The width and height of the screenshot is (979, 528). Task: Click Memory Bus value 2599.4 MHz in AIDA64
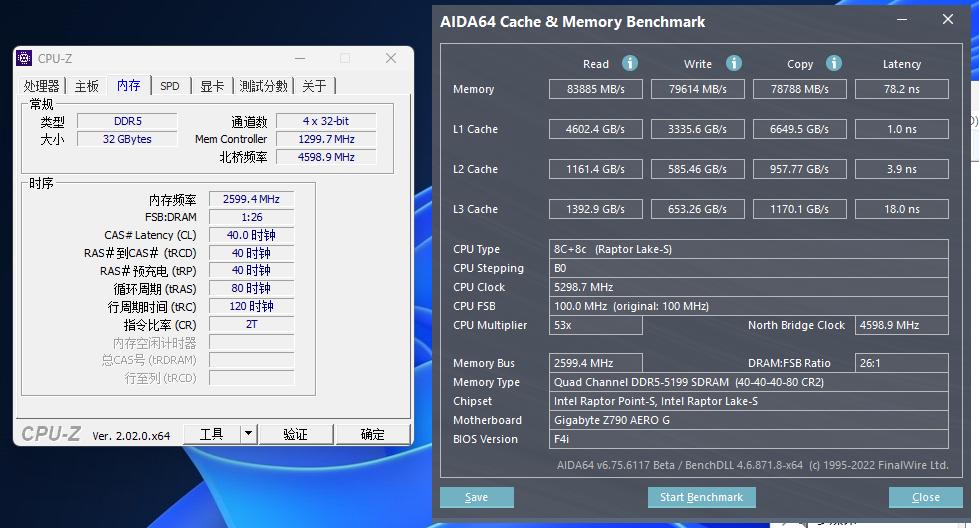[596, 363]
